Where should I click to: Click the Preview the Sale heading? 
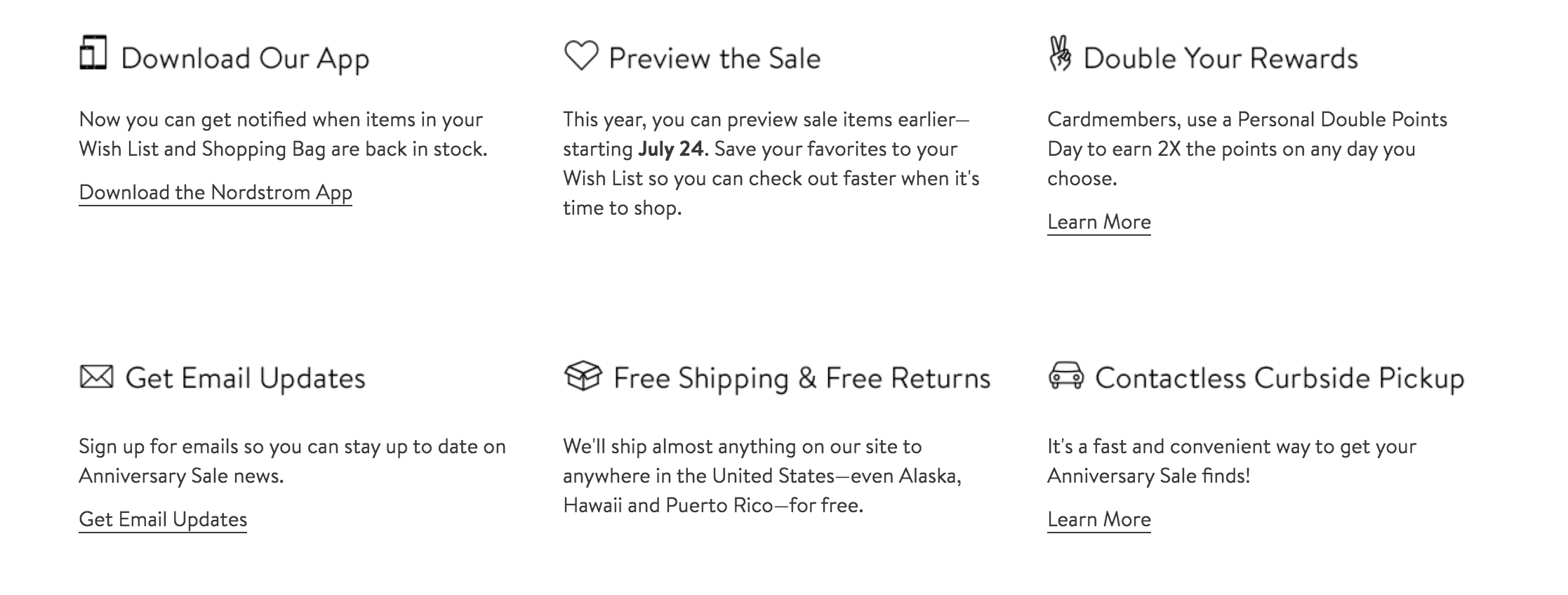click(715, 58)
